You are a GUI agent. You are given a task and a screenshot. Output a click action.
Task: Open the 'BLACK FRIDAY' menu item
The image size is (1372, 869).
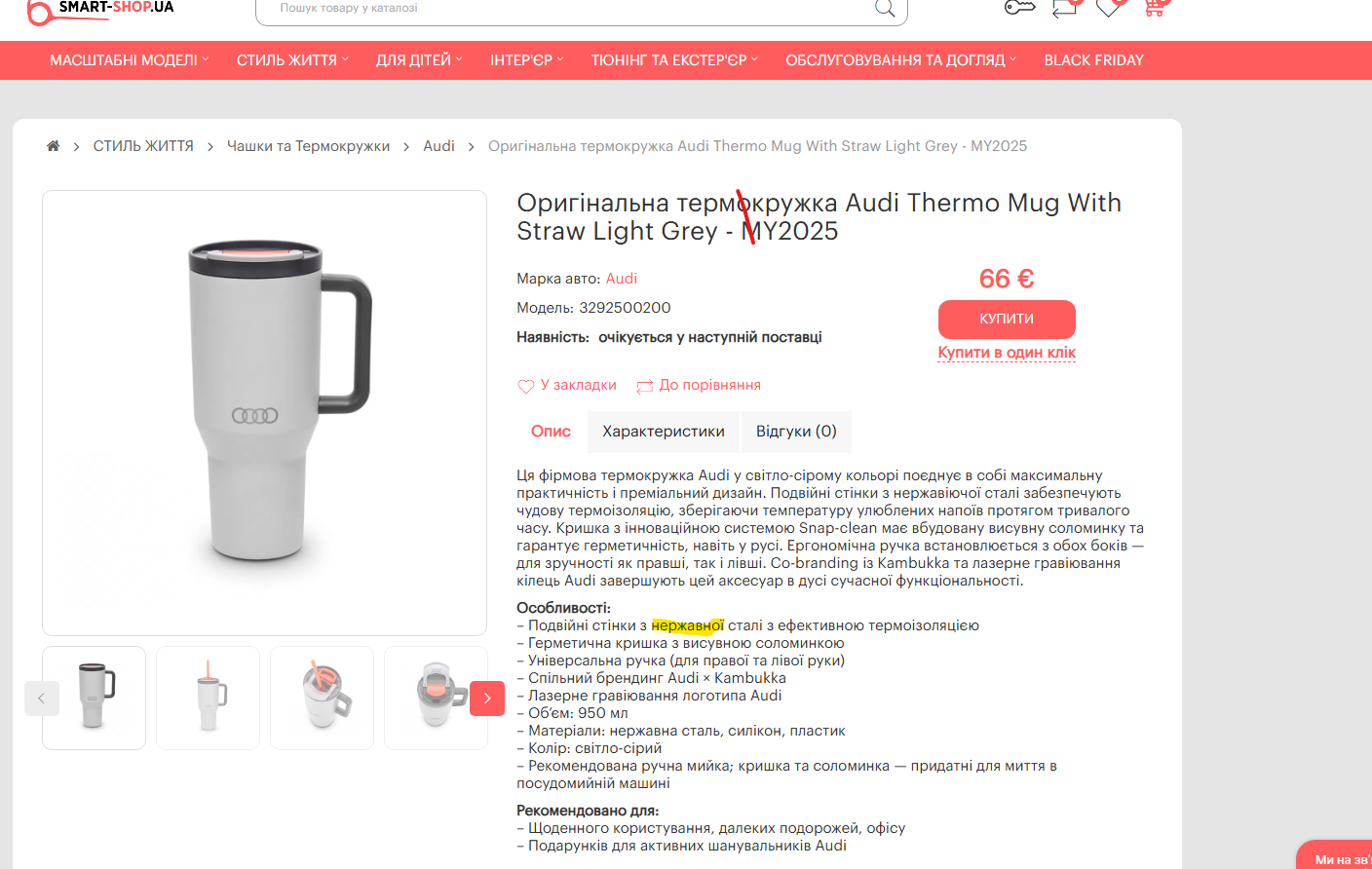tap(1093, 60)
